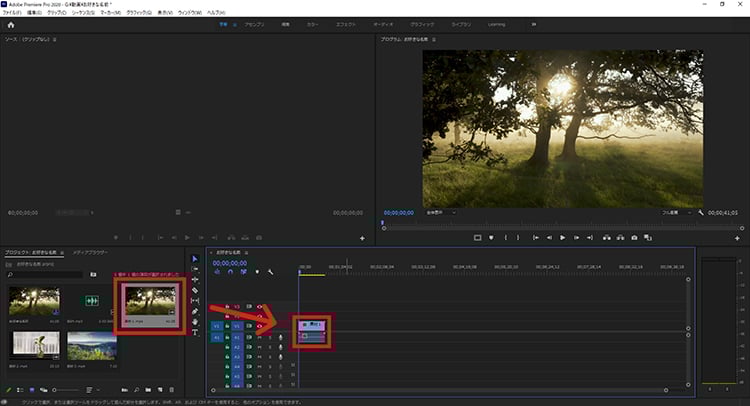Play the program monitor video
This screenshot has width=750, height=406.
pyautogui.click(x=562, y=238)
